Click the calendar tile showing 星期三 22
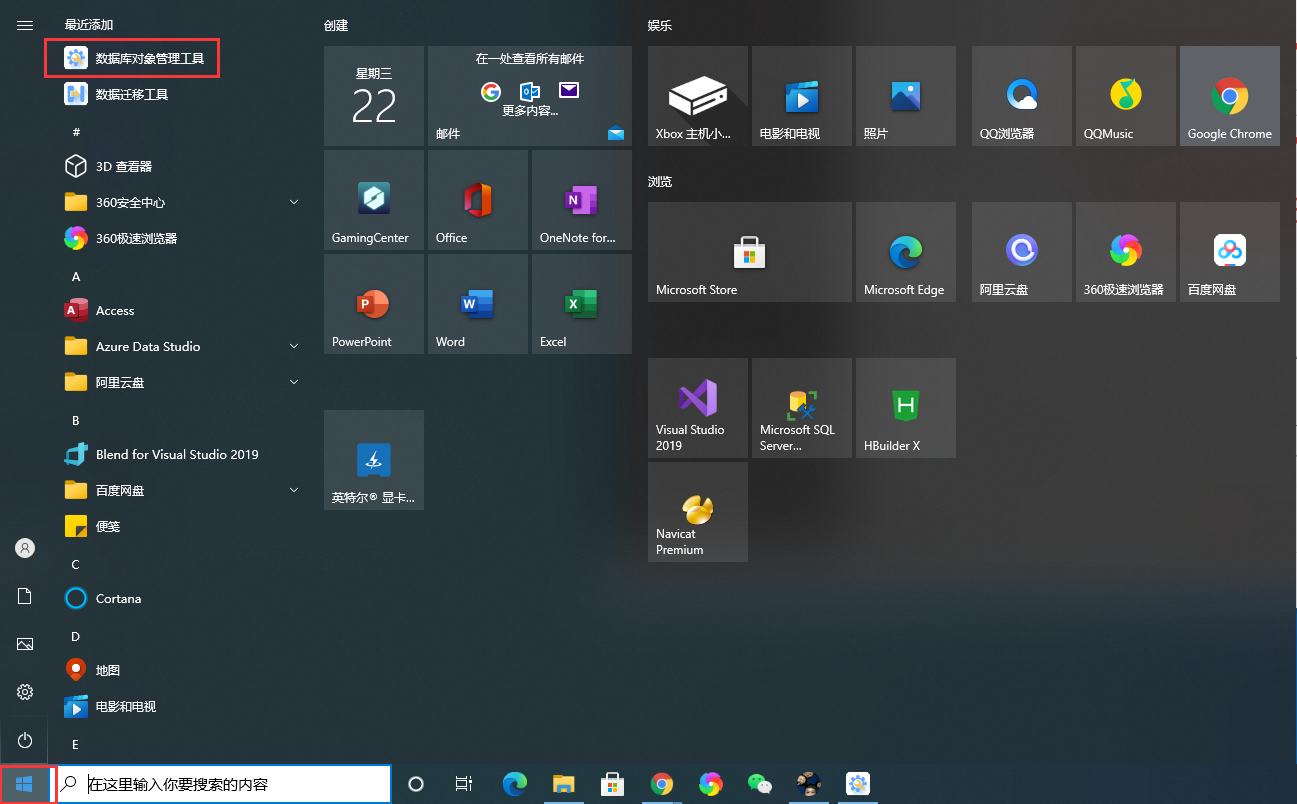 click(x=374, y=96)
